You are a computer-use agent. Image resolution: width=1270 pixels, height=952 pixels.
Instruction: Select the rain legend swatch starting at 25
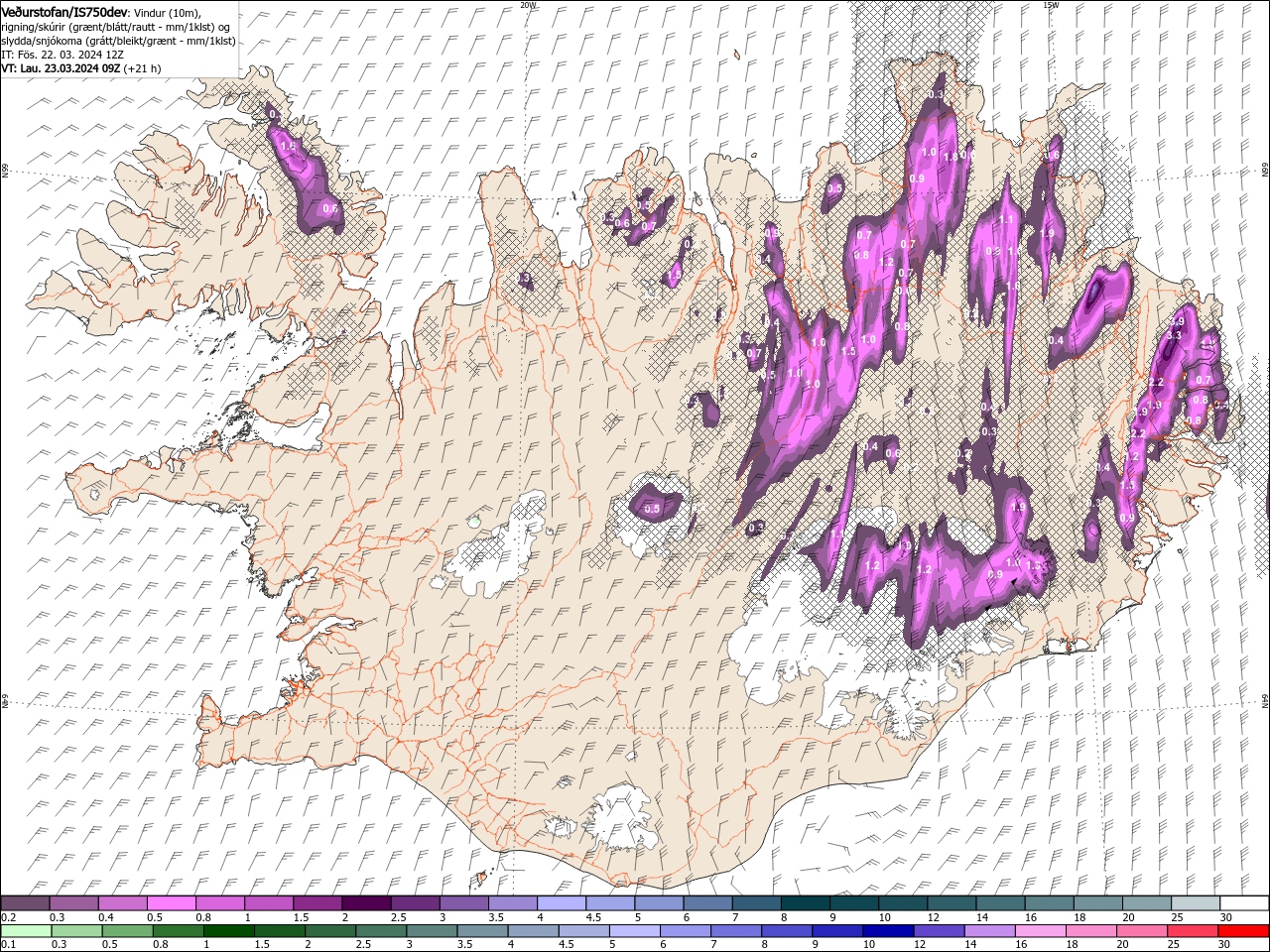[1193, 931]
